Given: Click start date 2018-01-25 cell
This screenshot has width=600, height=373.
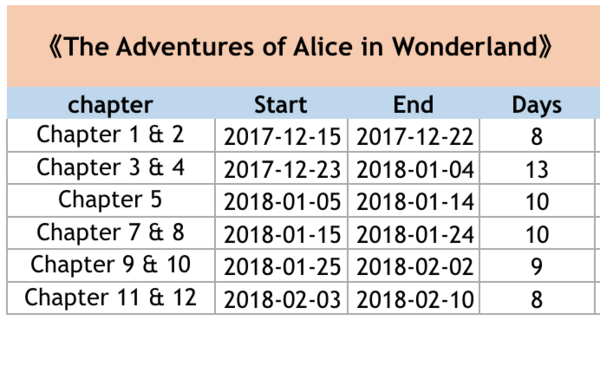Looking at the screenshot, I should coord(281,265).
